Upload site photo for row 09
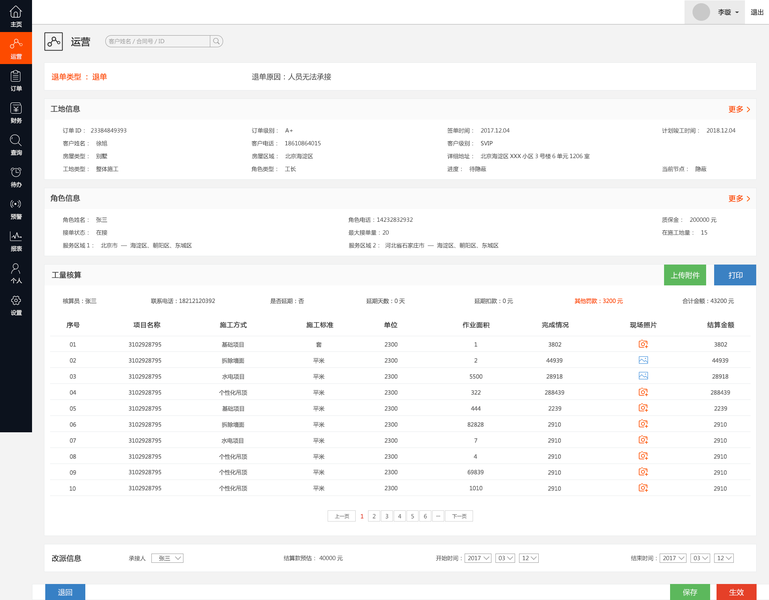Image resolution: width=769 pixels, height=600 pixels. (643, 472)
